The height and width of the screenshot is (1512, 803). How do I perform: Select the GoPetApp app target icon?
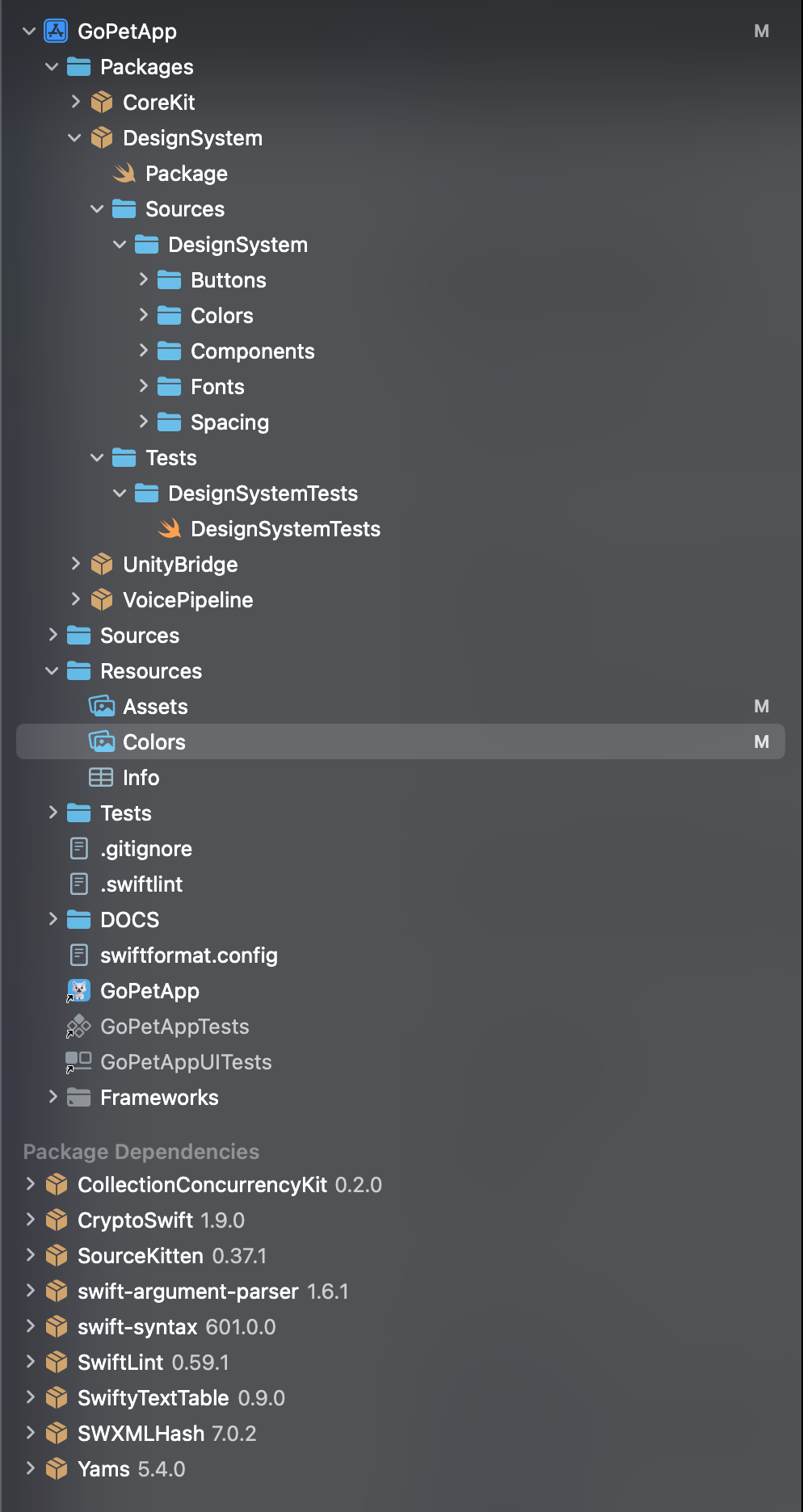(78, 991)
